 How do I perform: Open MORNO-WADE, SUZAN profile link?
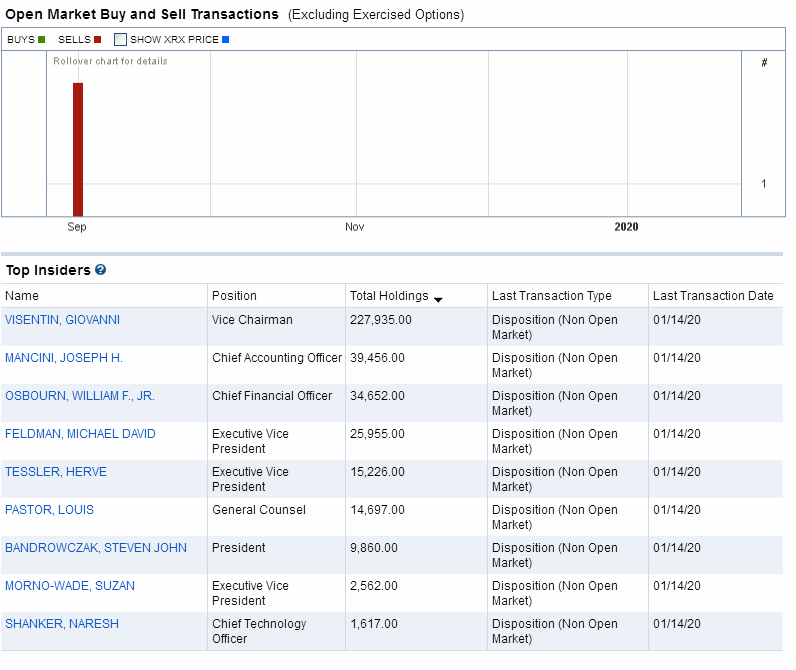pos(70,586)
